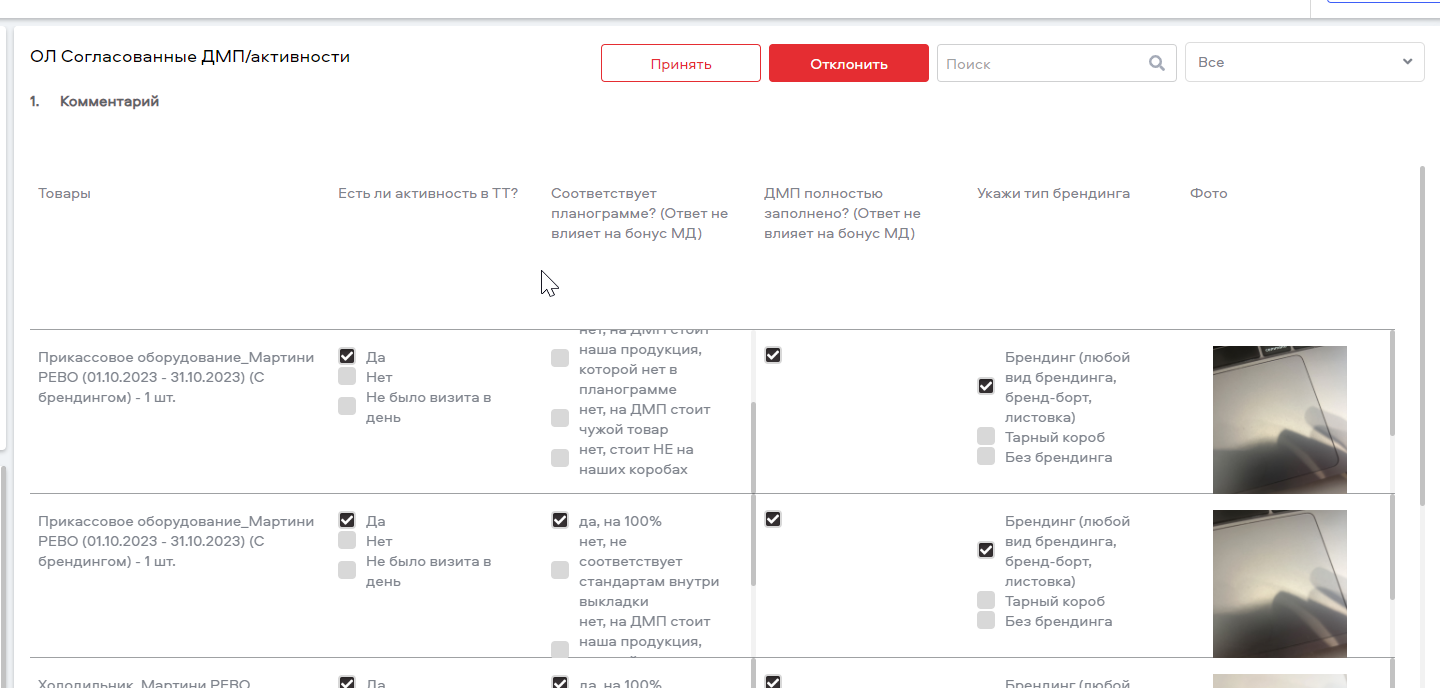This screenshot has width=1440, height=688.
Task: Click the ОЛ Согласованные ДМП/активности title
Action: coord(190,56)
